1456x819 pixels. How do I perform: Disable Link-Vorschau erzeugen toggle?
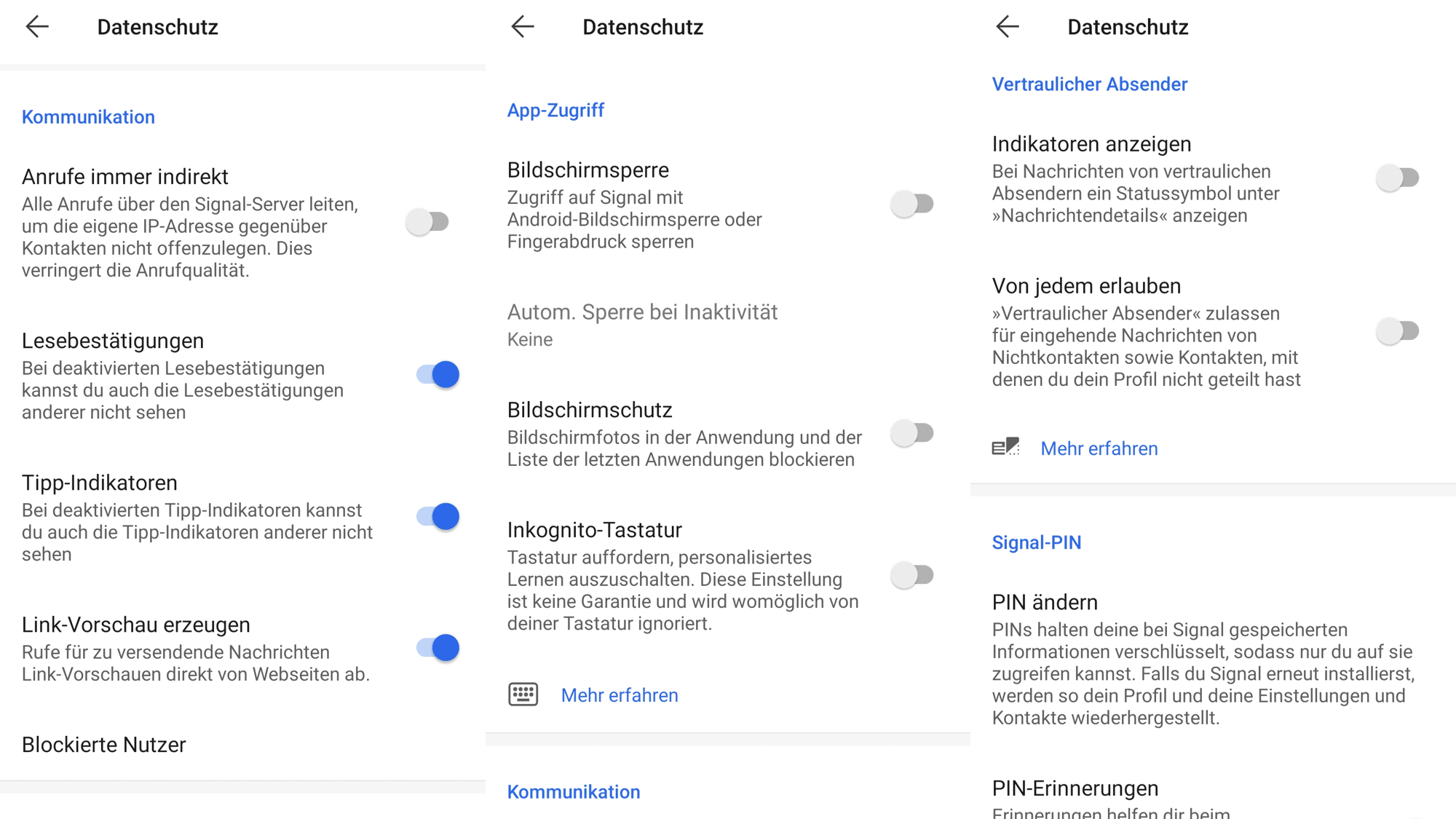pyautogui.click(x=438, y=647)
